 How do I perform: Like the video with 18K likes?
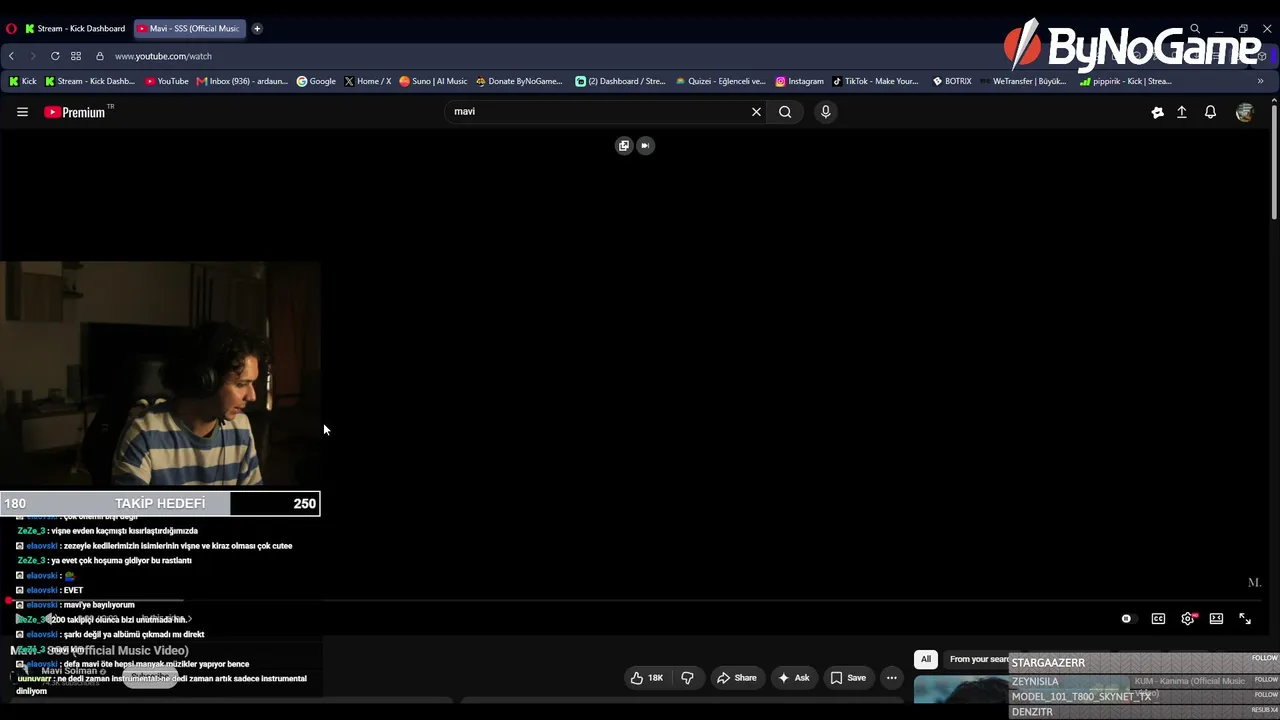(646, 678)
